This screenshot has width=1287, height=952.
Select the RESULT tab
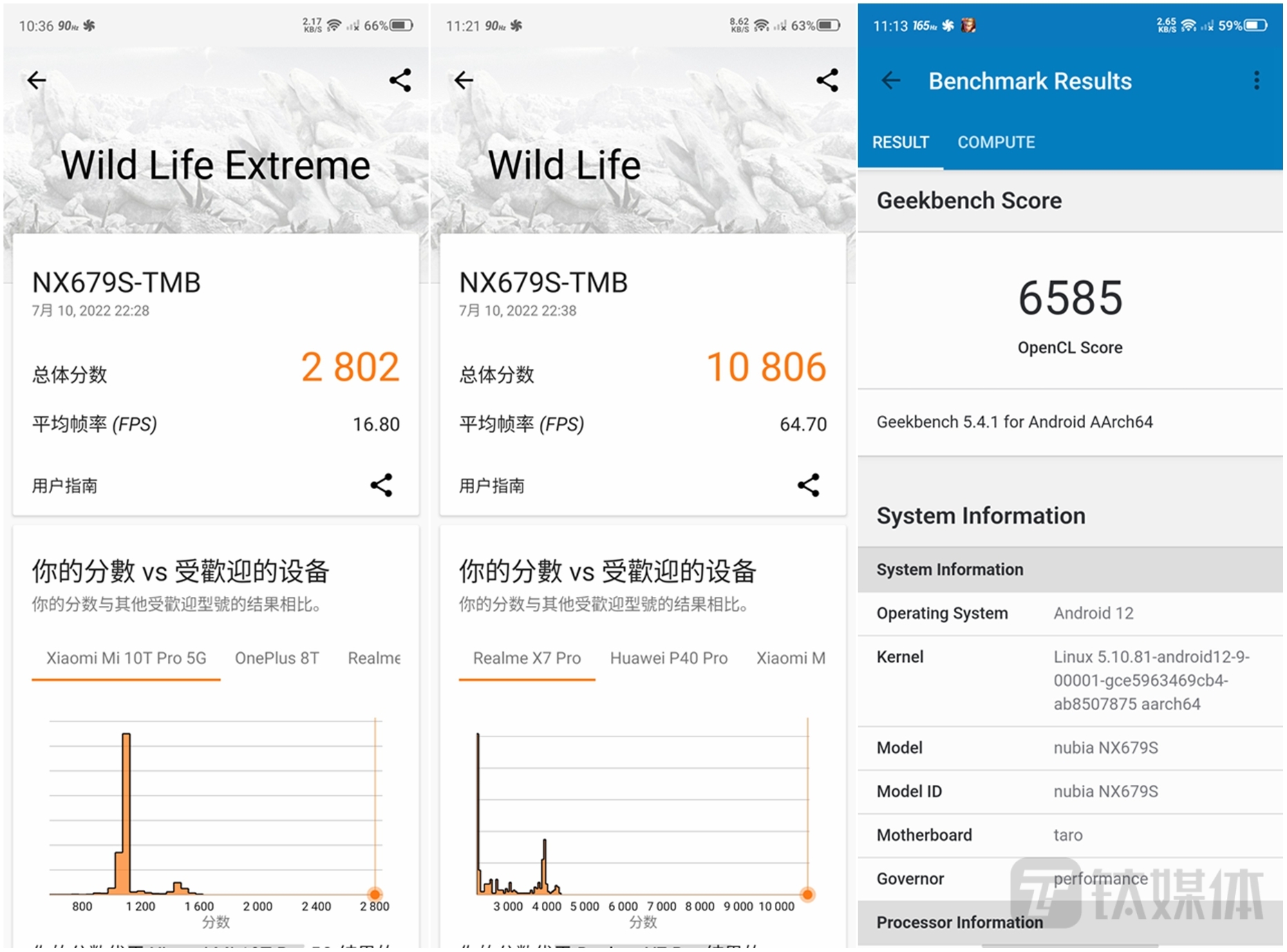point(900,142)
